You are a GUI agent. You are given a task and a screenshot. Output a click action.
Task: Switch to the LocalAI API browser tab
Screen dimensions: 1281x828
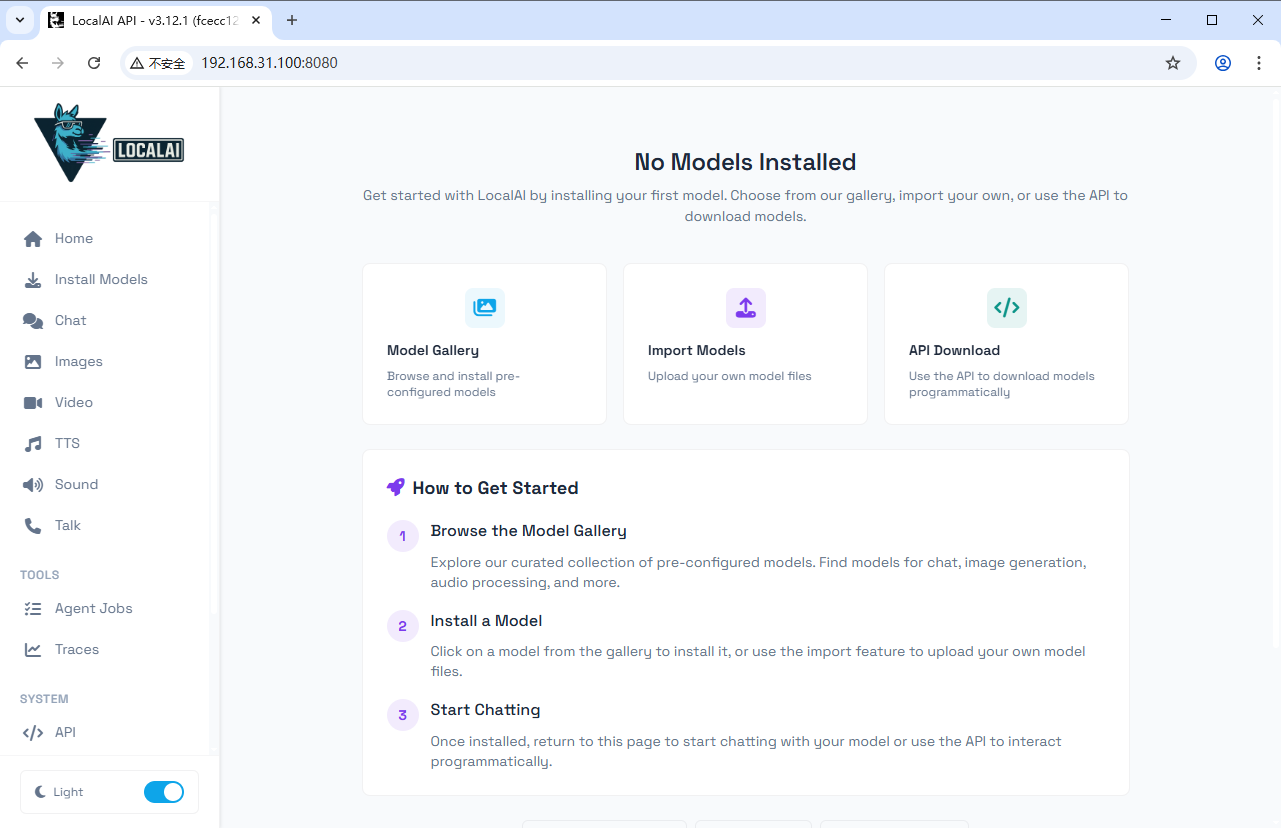[x=155, y=20]
